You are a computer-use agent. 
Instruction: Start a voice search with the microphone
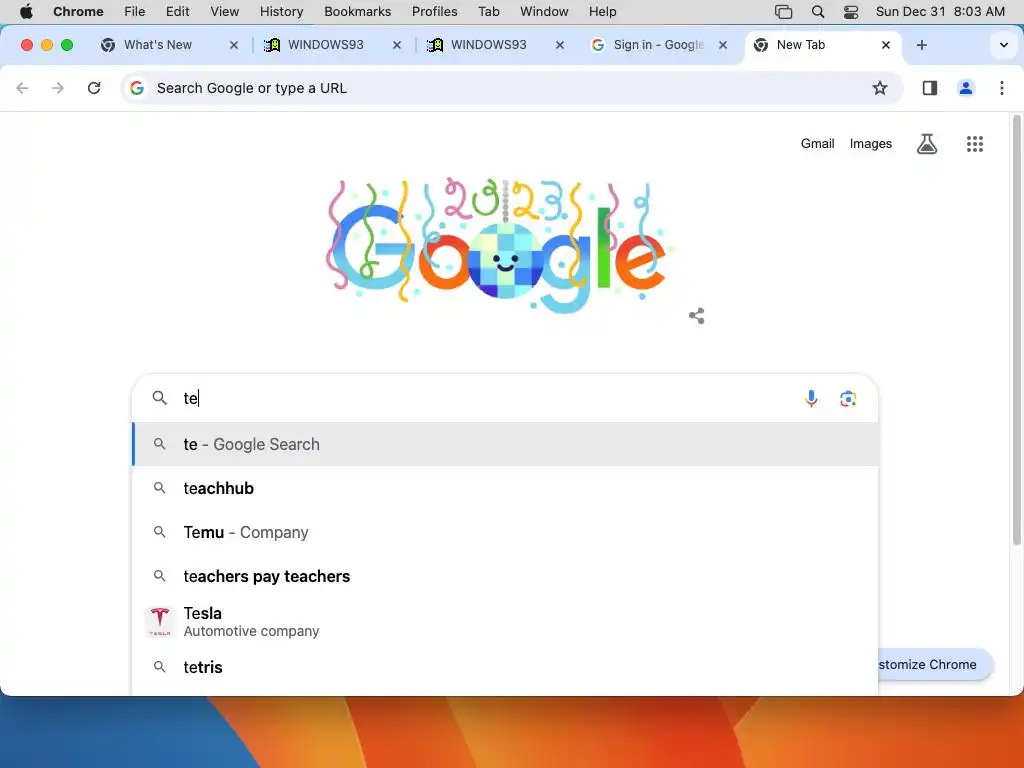pos(811,398)
